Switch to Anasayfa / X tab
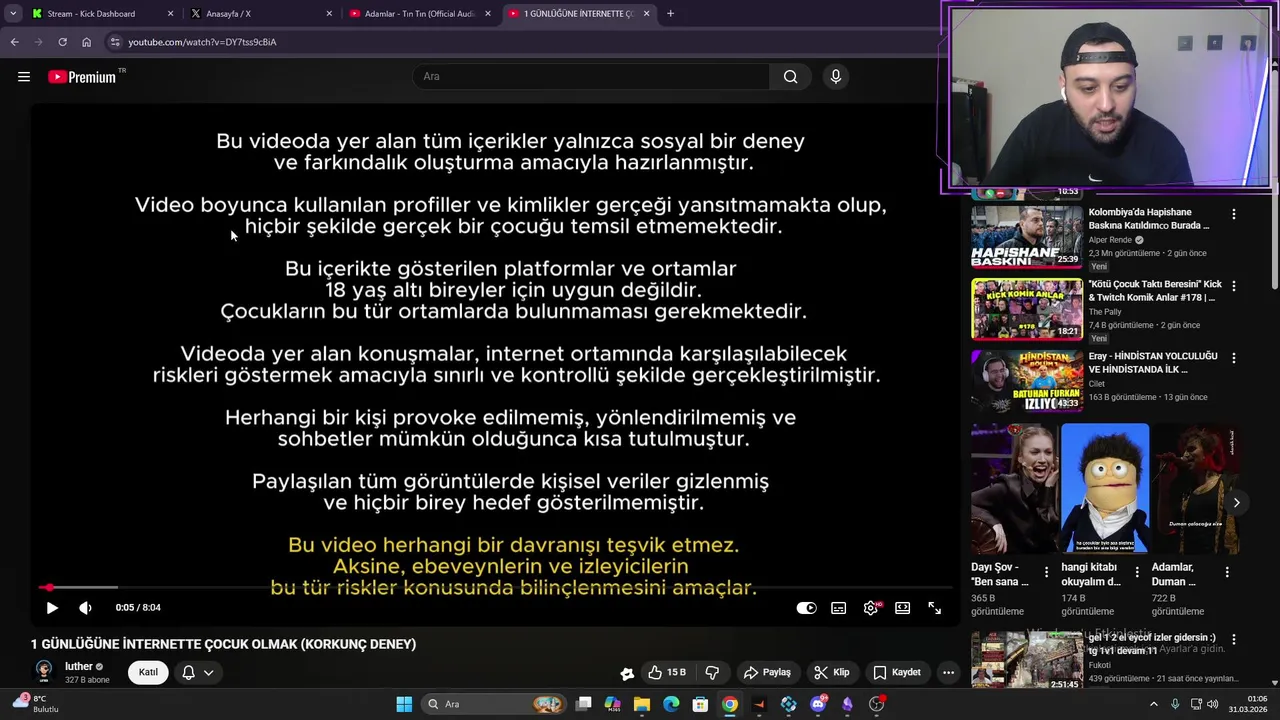The image size is (1280, 720). [260, 14]
